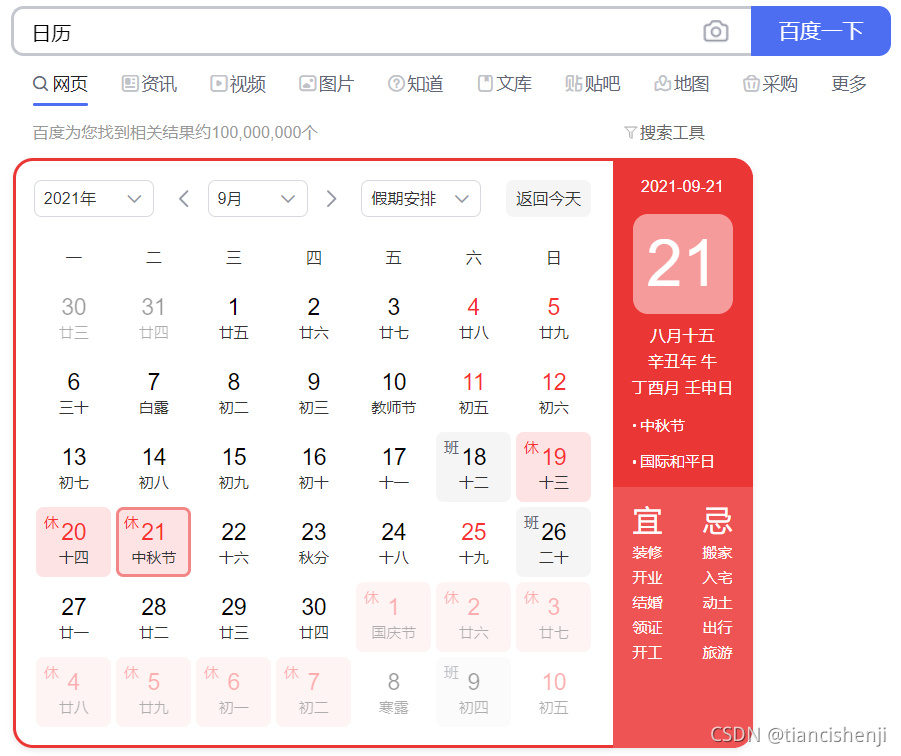
Task: Select August 31 (廿四) in the calendar
Action: (x=153, y=317)
